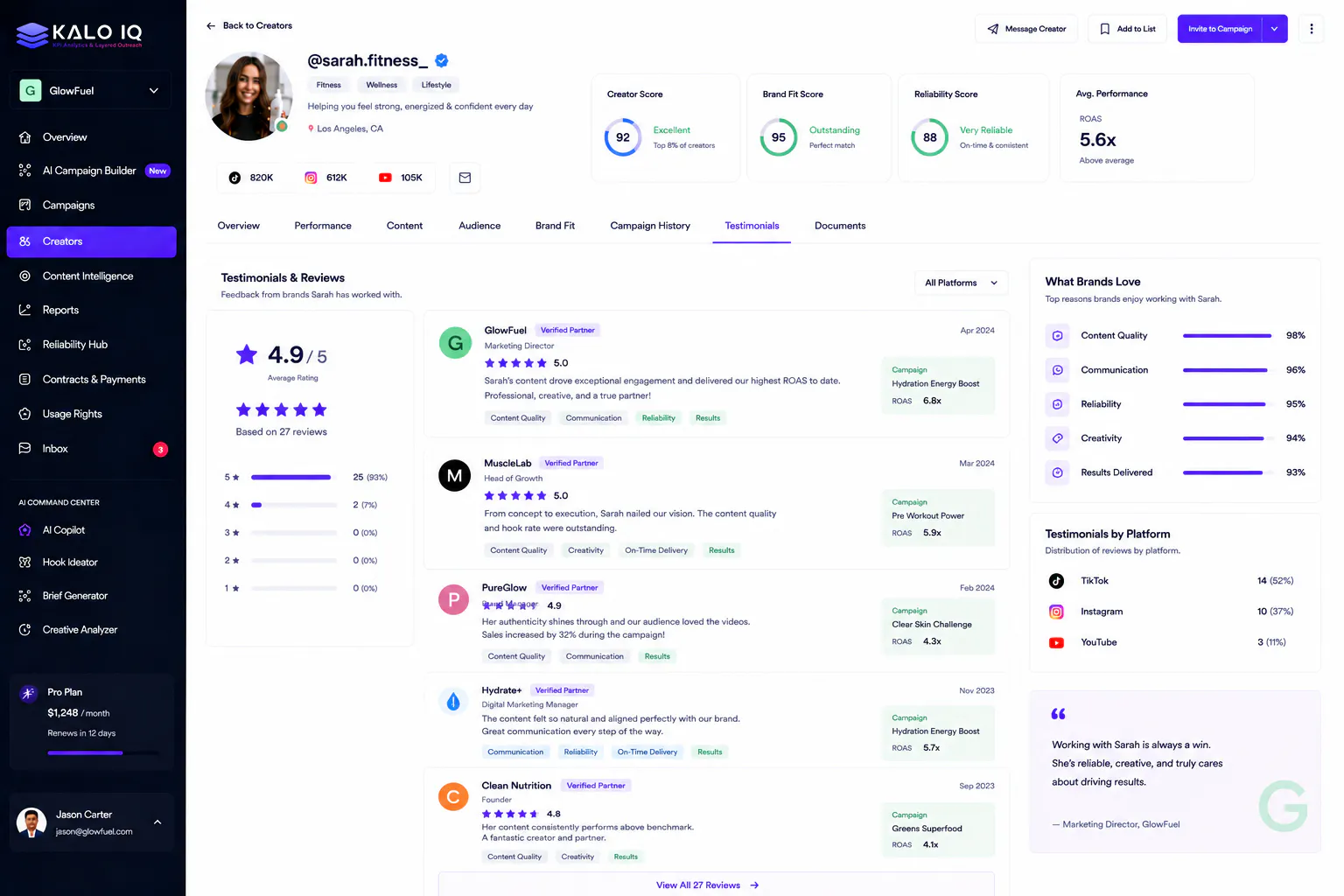This screenshot has height=896, width=1344.
Task: Click the Message Creator button
Action: pos(1027,29)
